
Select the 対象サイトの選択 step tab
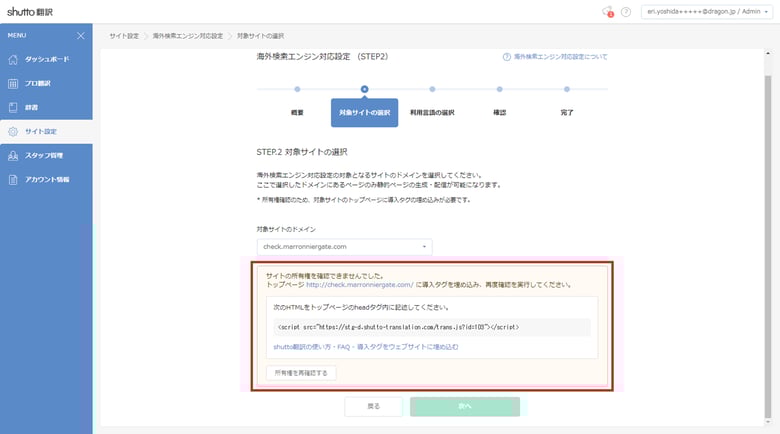point(365,112)
